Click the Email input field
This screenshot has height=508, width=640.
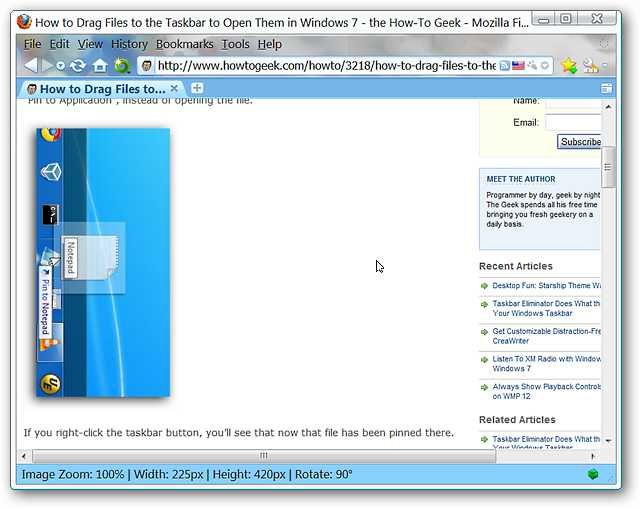pos(573,122)
